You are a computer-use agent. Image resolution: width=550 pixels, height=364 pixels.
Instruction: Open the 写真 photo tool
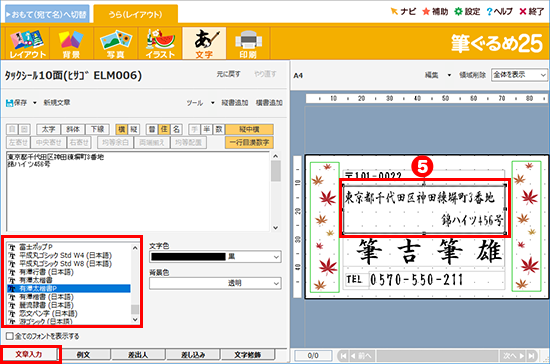pyautogui.click(x=115, y=43)
